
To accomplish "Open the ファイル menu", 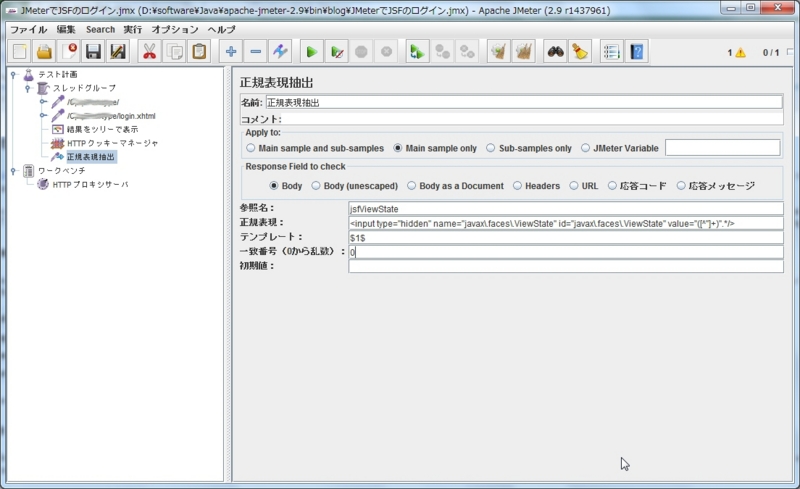I will point(29,30).
